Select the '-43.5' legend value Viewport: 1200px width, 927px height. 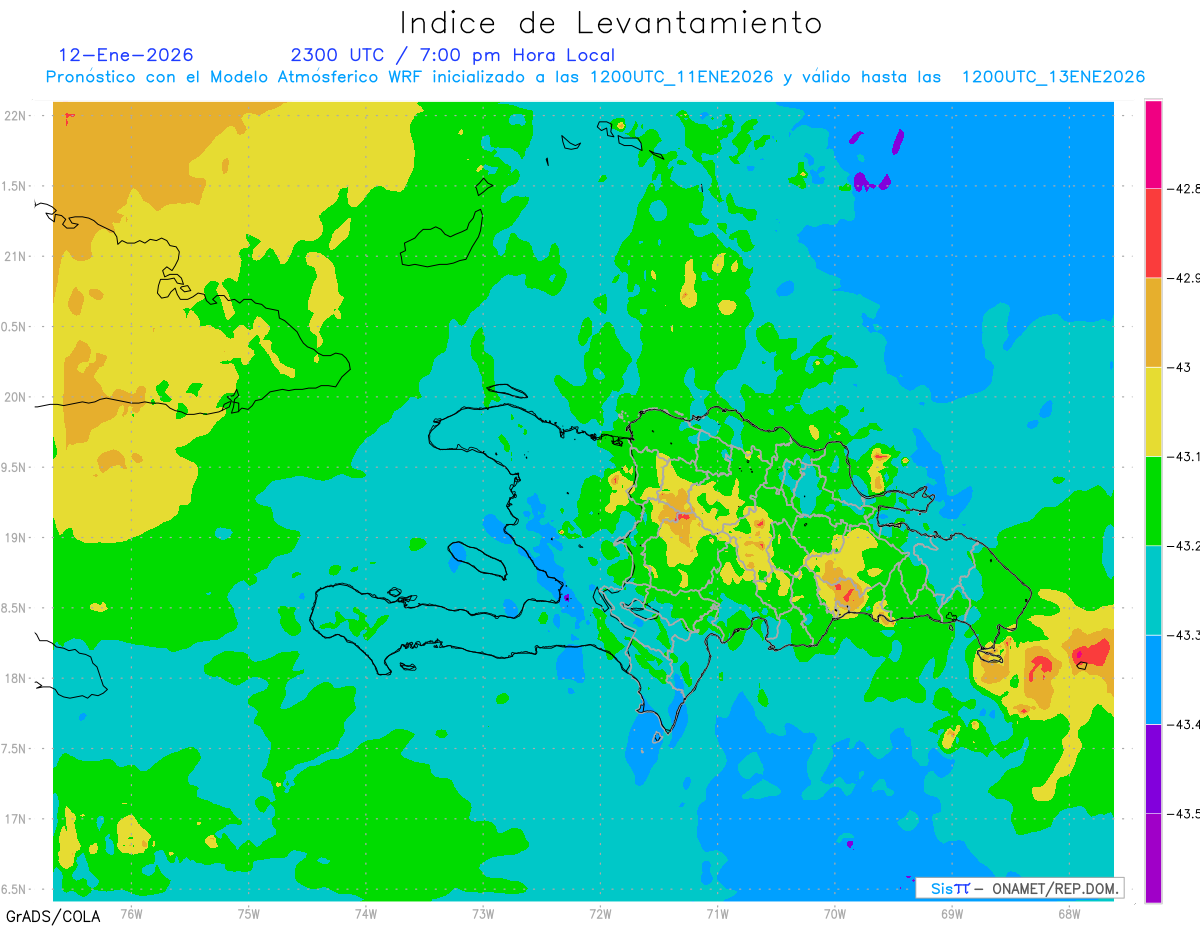pyautogui.click(x=1182, y=814)
